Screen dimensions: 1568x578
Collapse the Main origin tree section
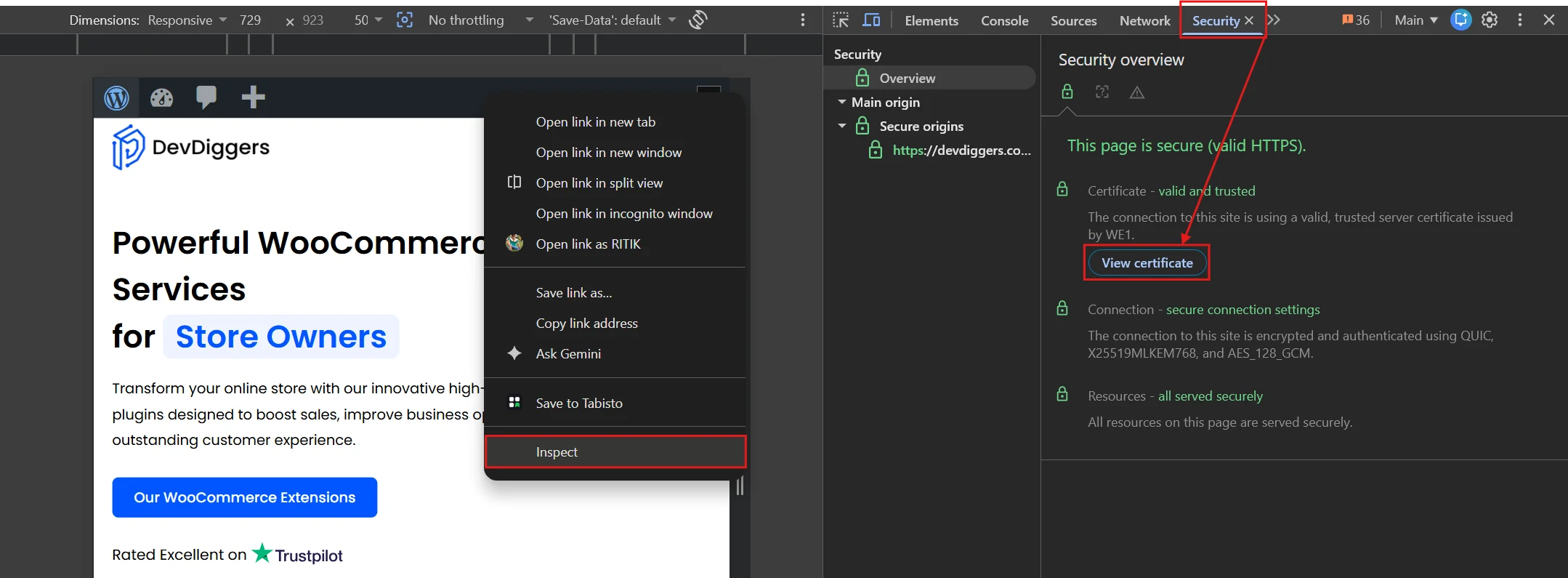tap(842, 102)
